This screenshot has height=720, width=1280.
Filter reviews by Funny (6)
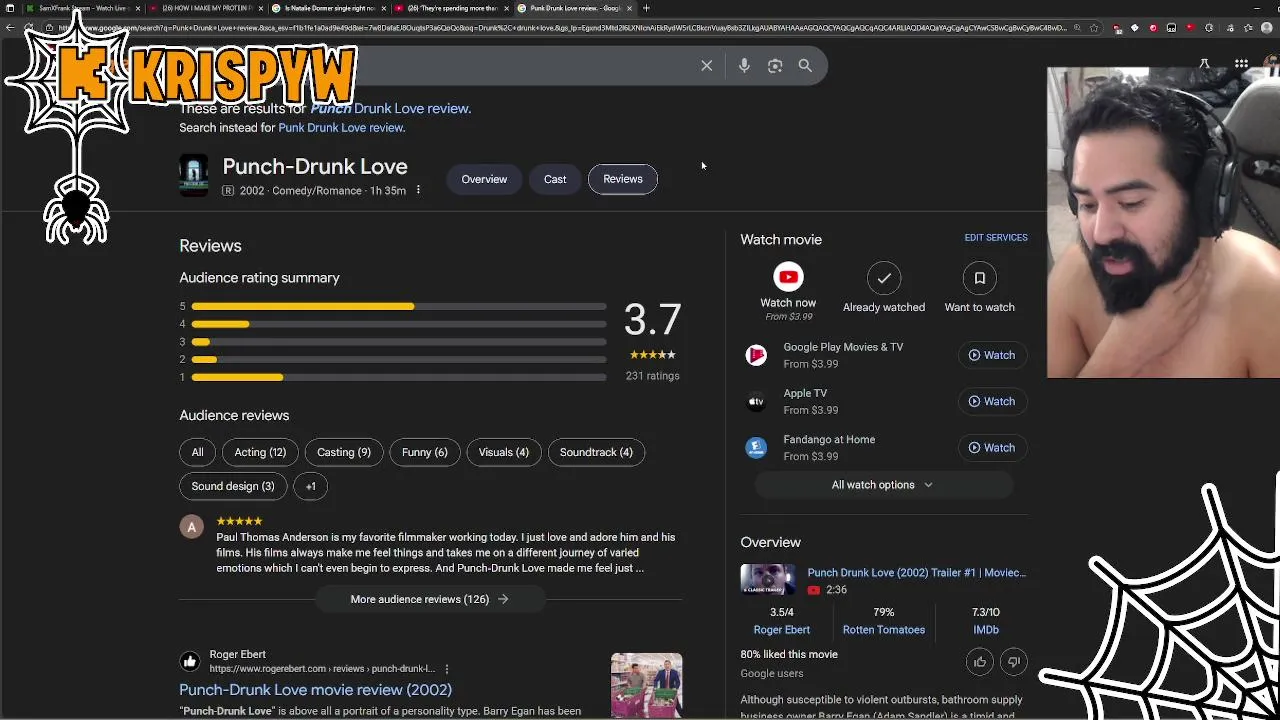(x=424, y=452)
